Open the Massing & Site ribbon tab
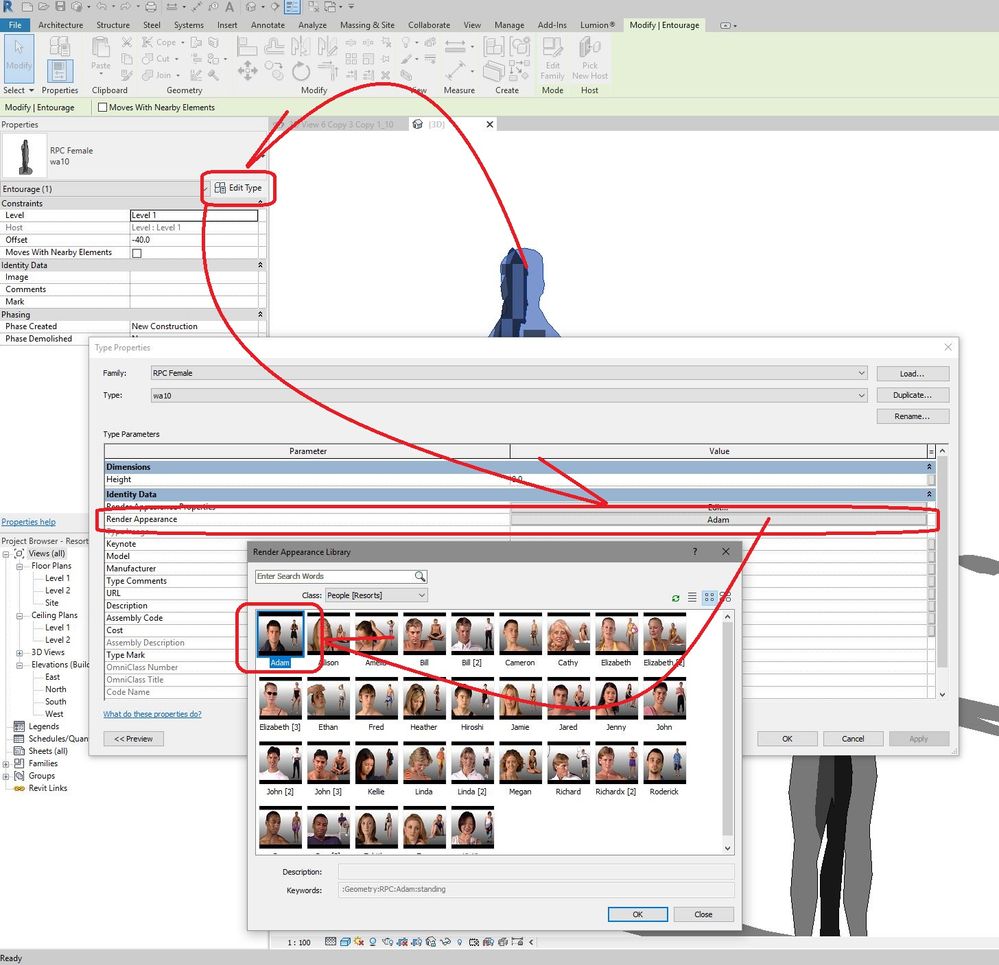Screen dimensions: 999x965 [x=367, y=25]
